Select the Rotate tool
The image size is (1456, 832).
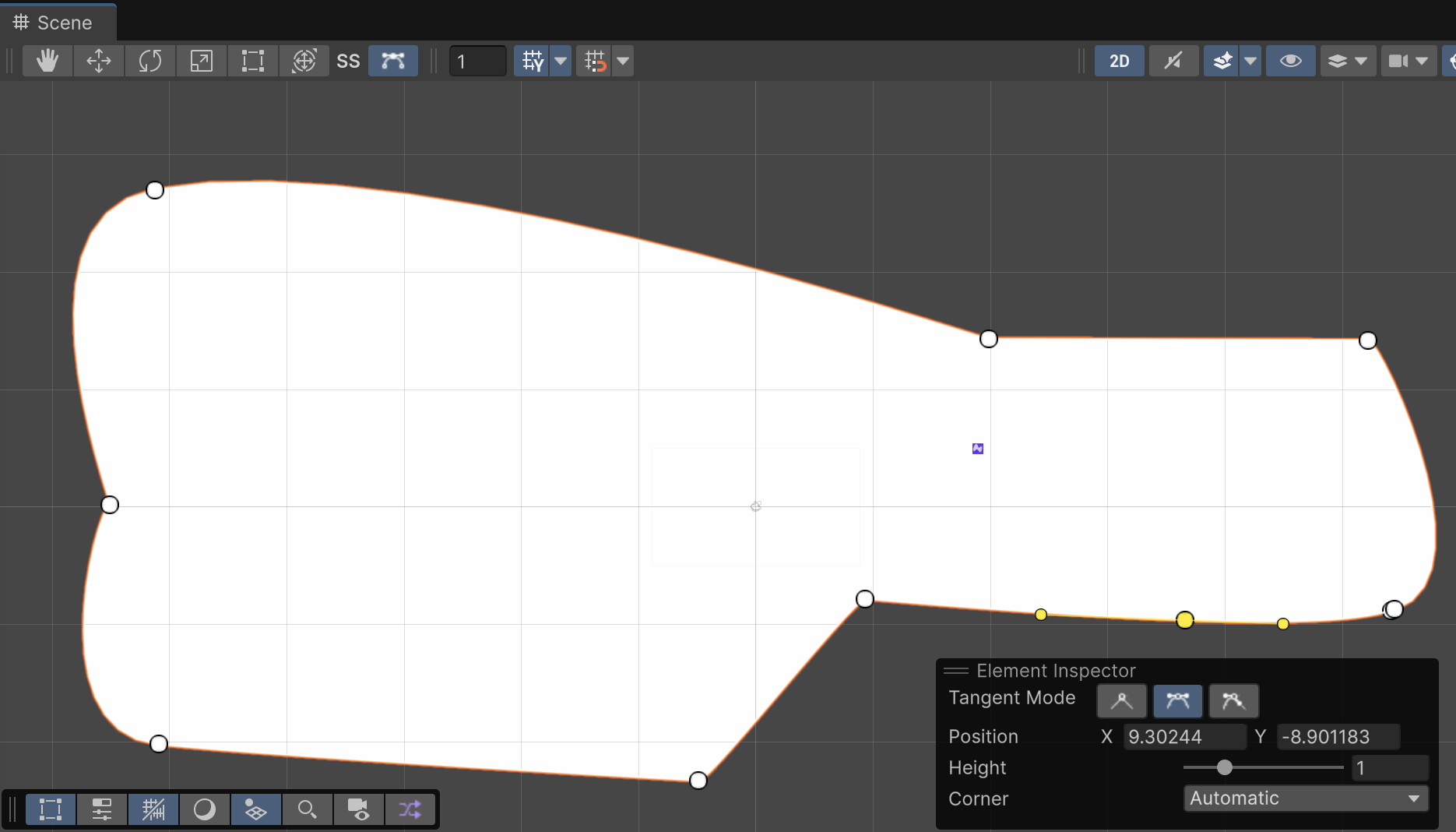[x=150, y=61]
